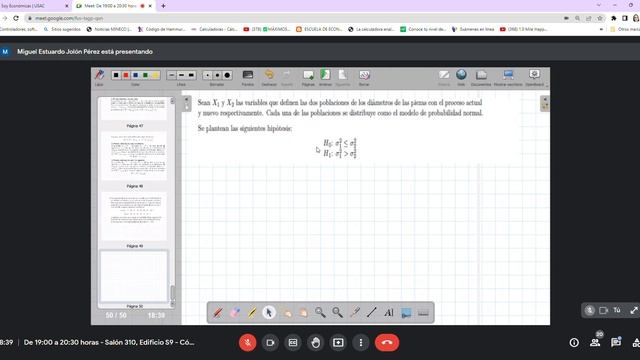Reload the Meet page
This screenshot has width=640, height=360.
point(16,18)
